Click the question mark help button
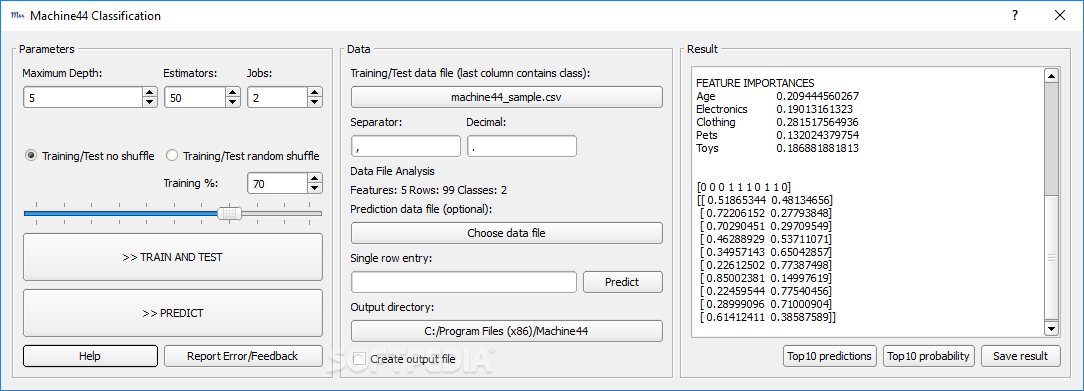The image size is (1084, 391). (x=1015, y=15)
